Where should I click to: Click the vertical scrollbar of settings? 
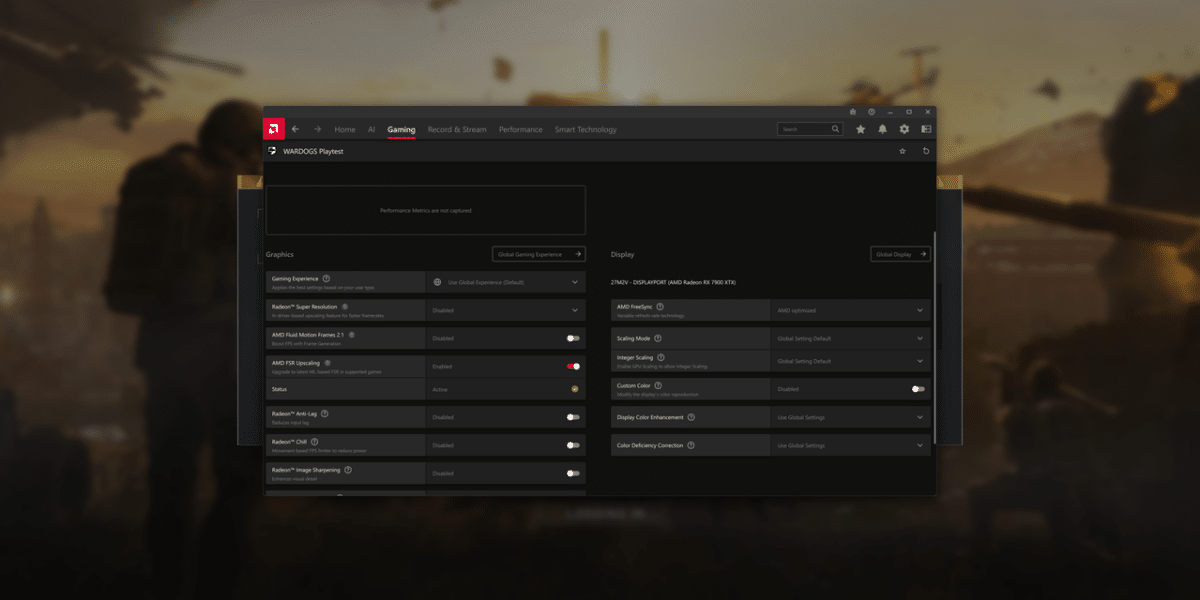tap(934, 338)
